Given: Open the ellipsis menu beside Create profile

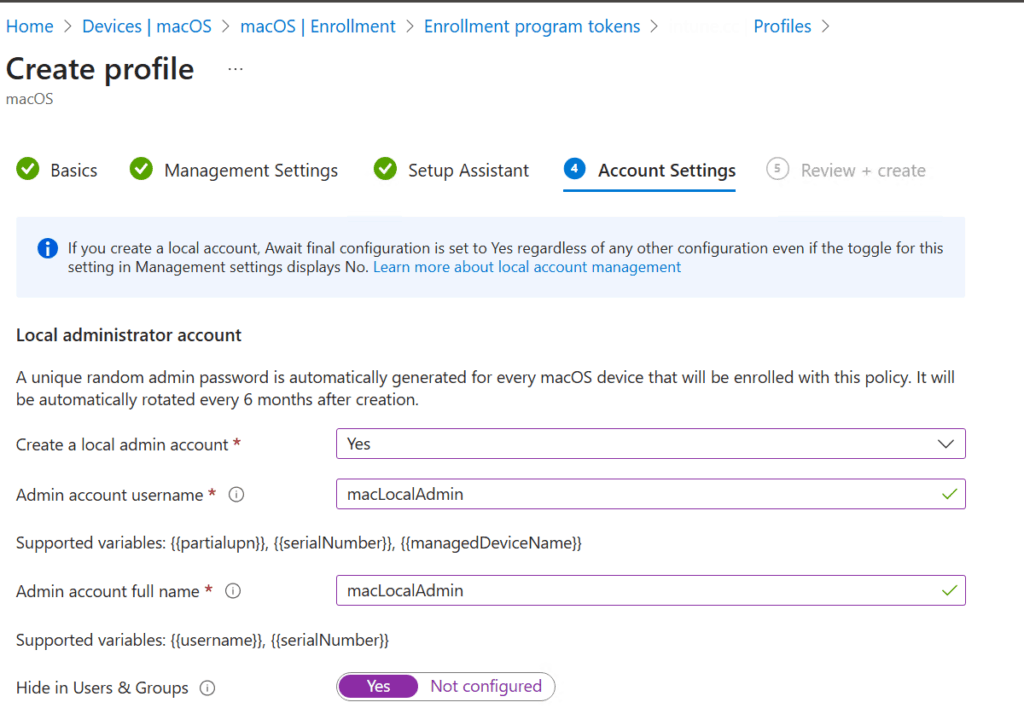Looking at the screenshot, I should [235, 69].
